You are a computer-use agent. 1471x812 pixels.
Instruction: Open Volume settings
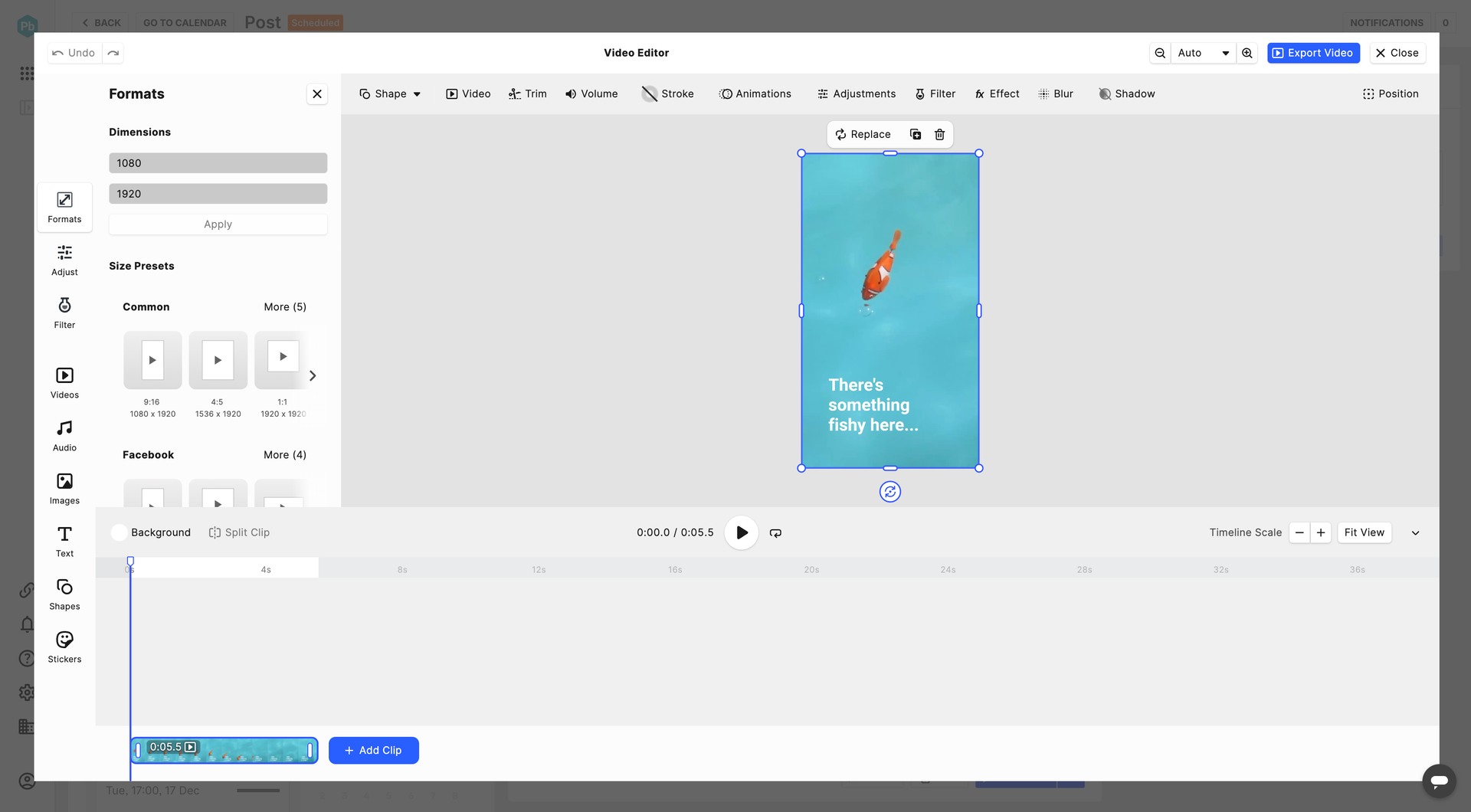tap(591, 94)
